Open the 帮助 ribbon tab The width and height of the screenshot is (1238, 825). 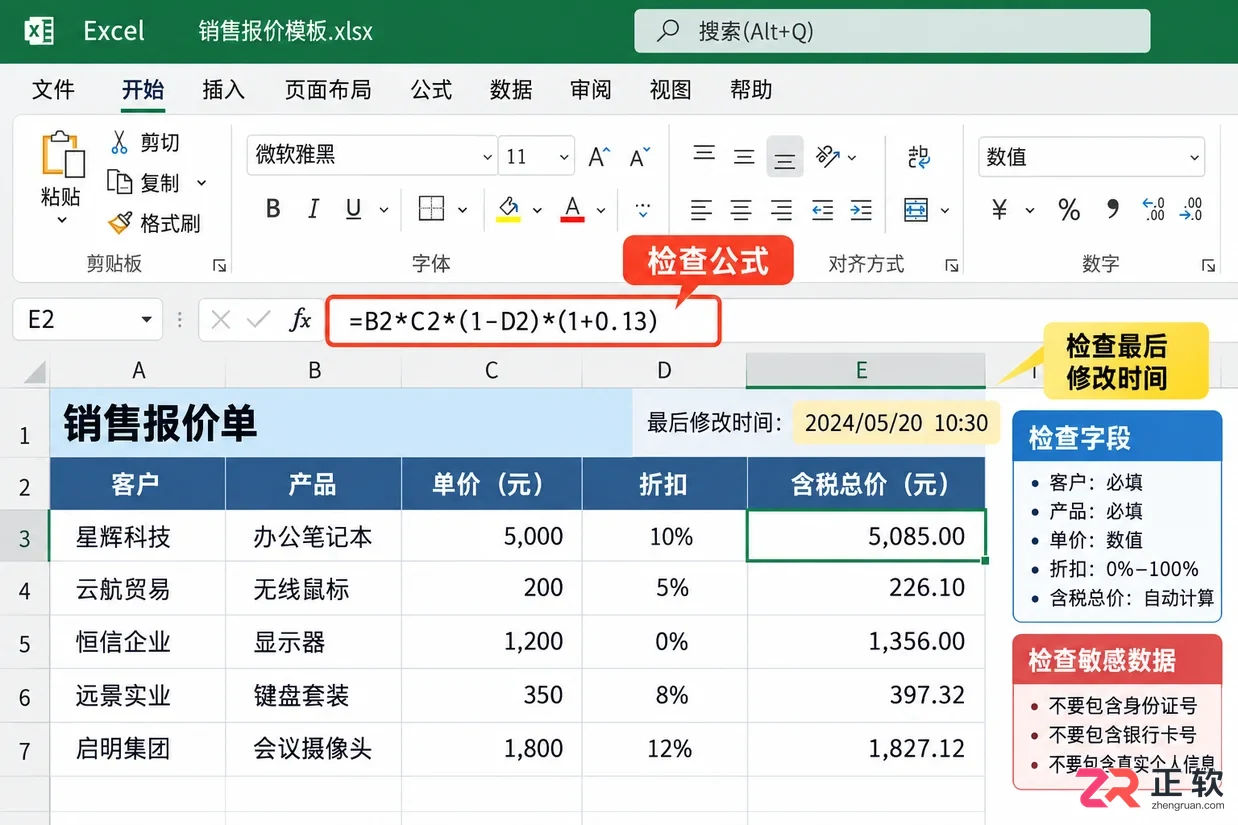pos(751,90)
